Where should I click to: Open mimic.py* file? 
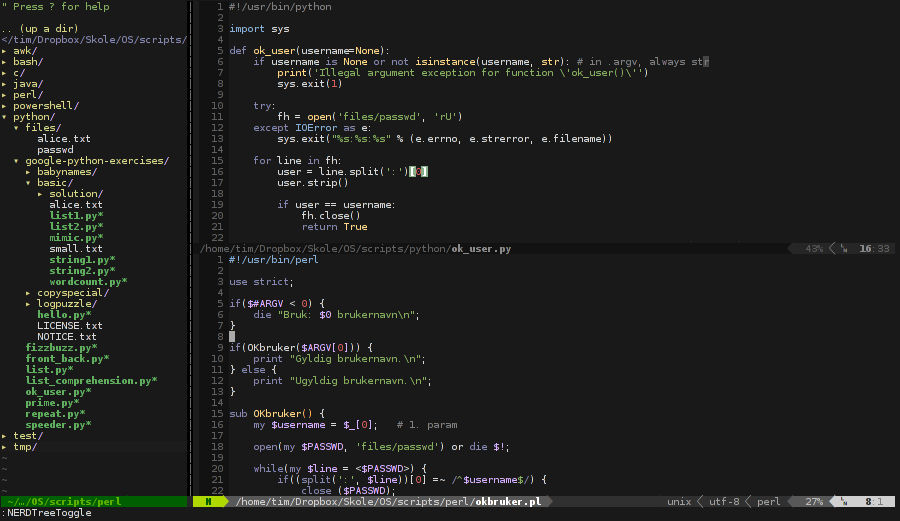(x=76, y=238)
